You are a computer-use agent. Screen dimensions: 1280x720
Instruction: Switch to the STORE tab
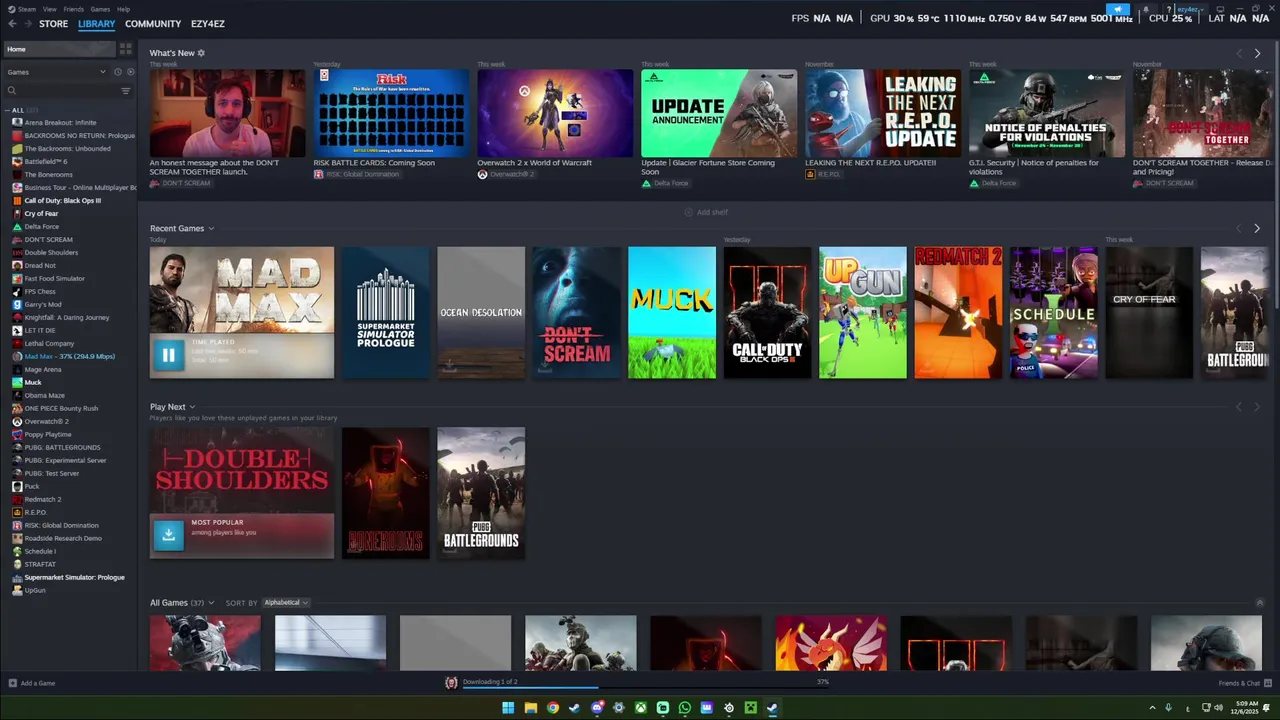[53, 24]
